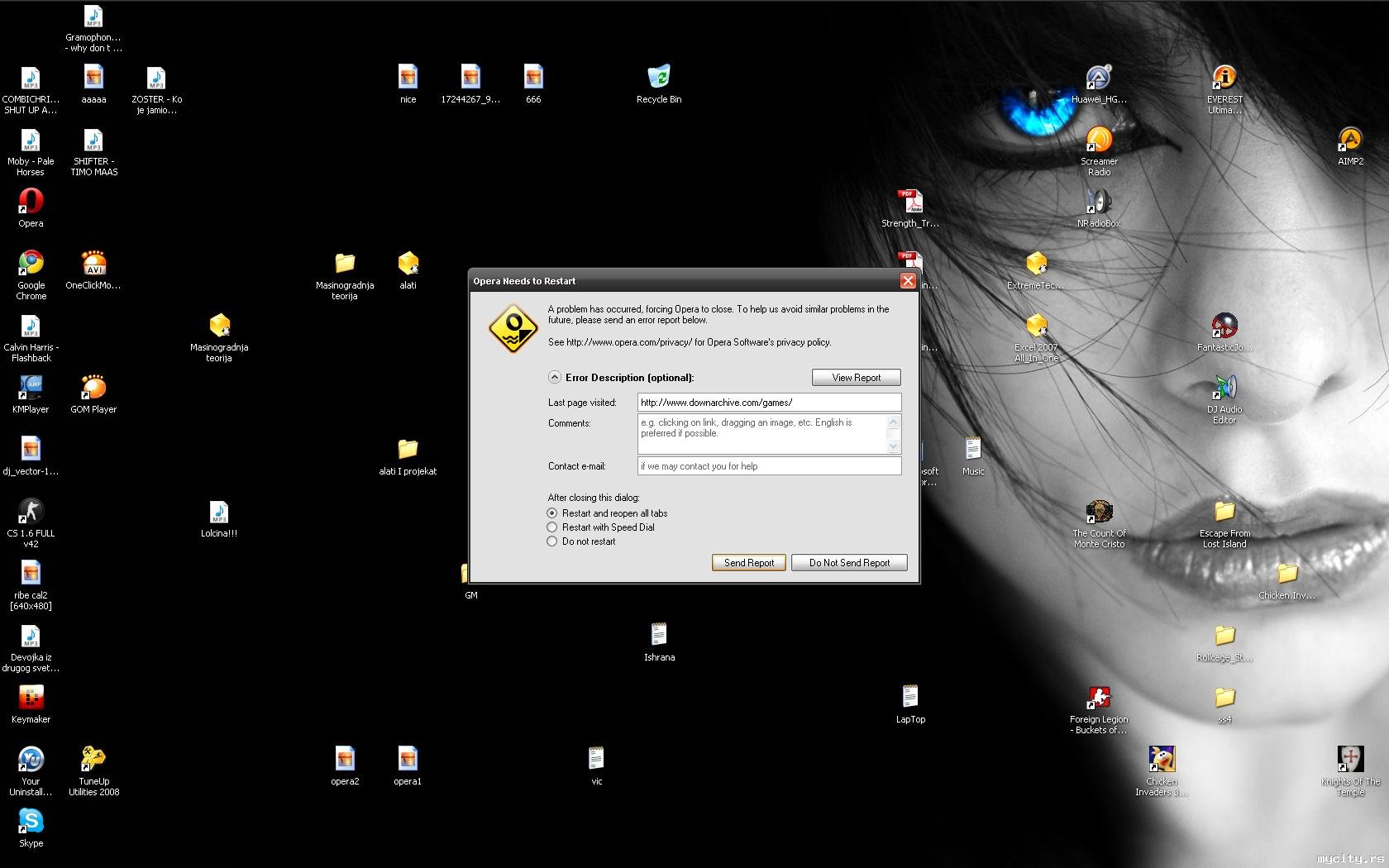Image resolution: width=1389 pixels, height=868 pixels.
Task: Click the Do Not Send Report button
Action: click(849, 563)
